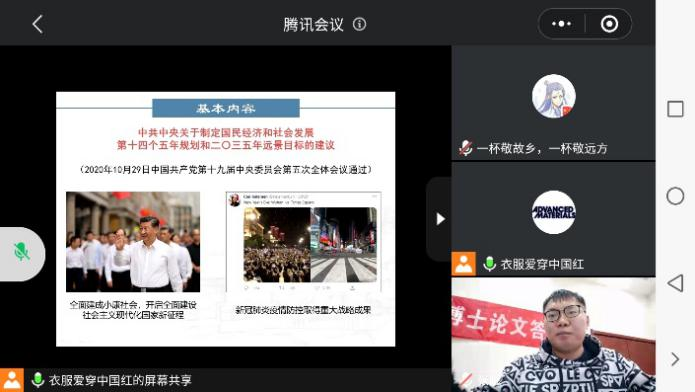Tap the Android home circle button
The width and height of the screenshot is (695, 392).
[675, 196]
